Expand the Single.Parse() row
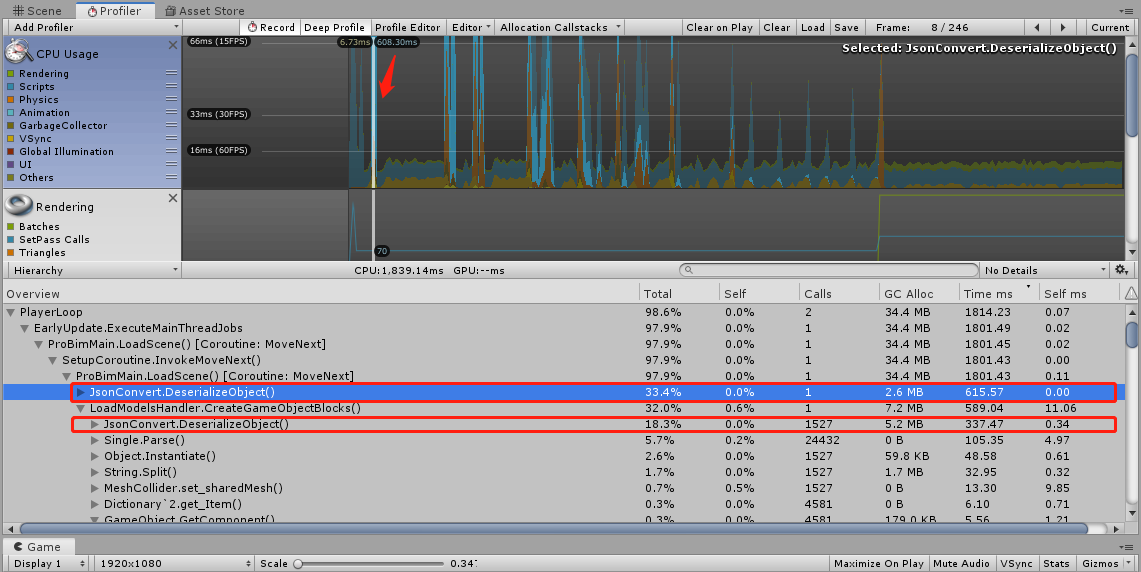1141x572 pixels. 95,440
